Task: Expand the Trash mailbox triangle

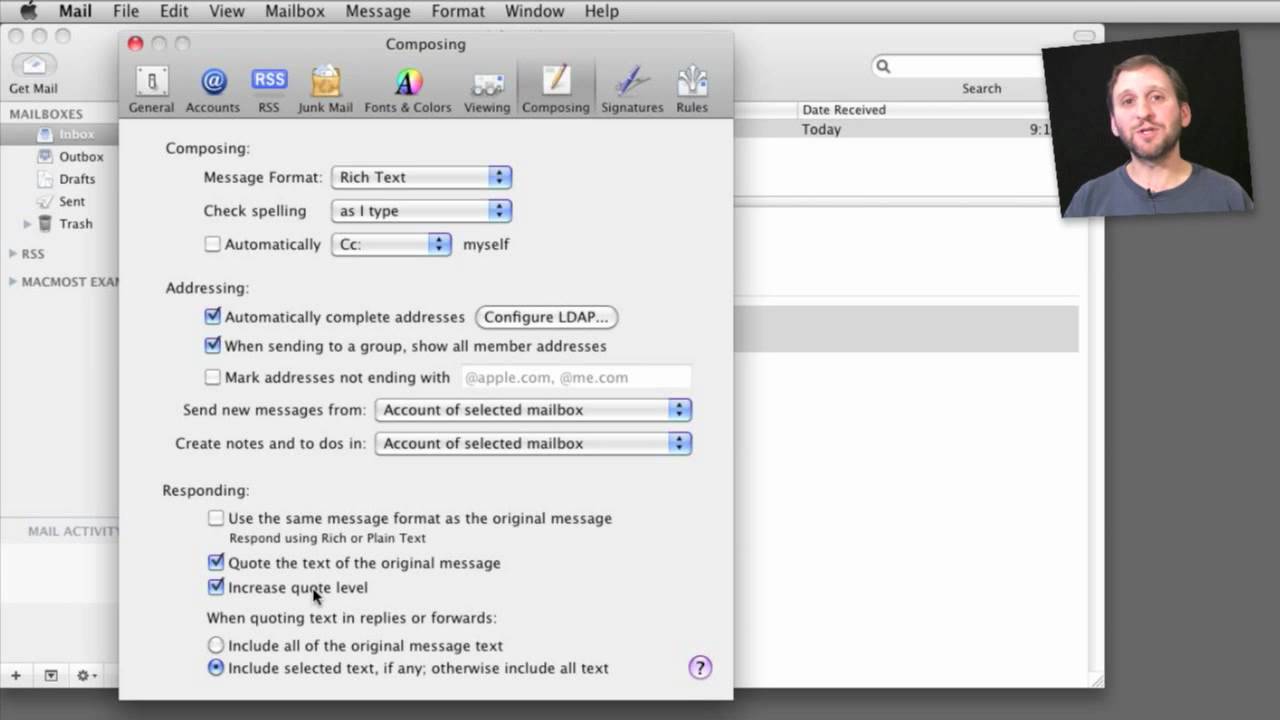Action: coord(28,224)
